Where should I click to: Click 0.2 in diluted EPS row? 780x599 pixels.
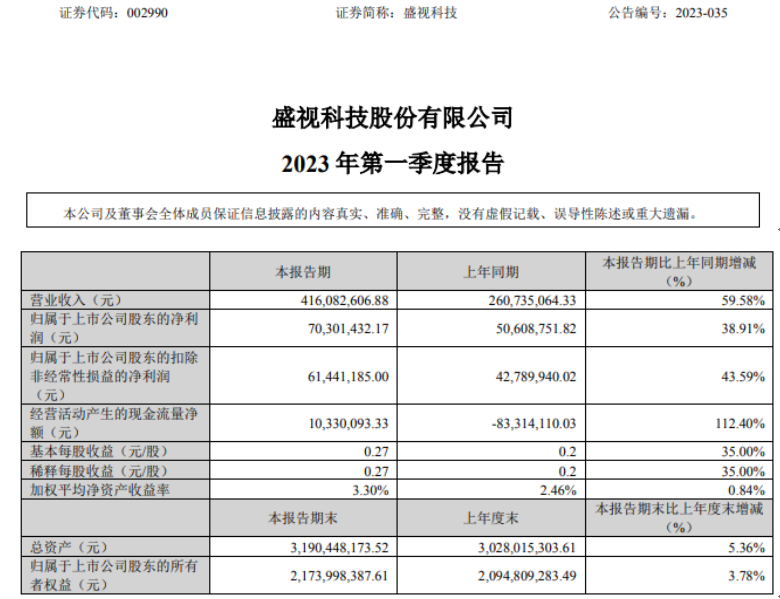[x=568, y=471]
